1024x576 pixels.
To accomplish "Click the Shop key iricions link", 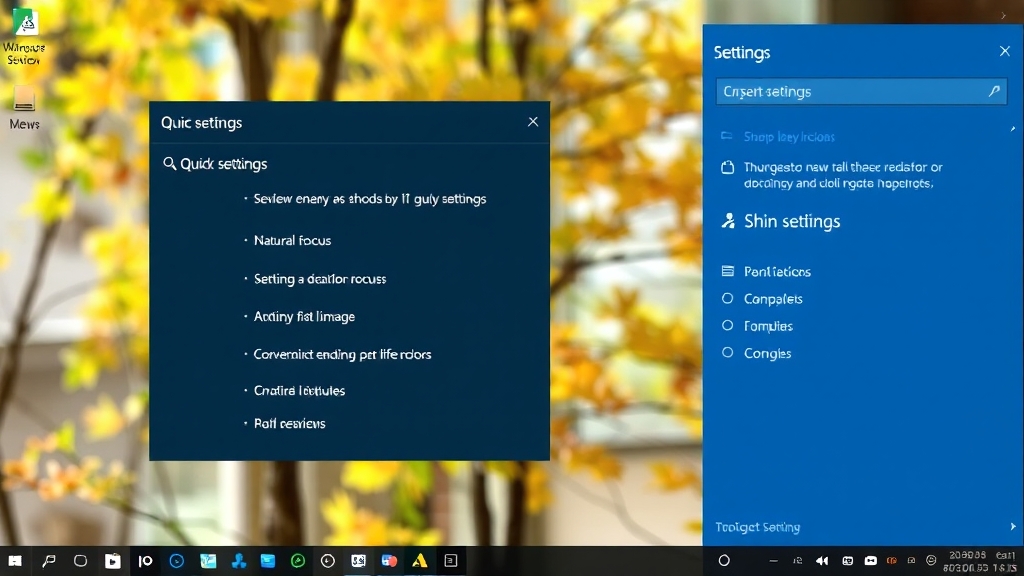I will tap(789, 137).
